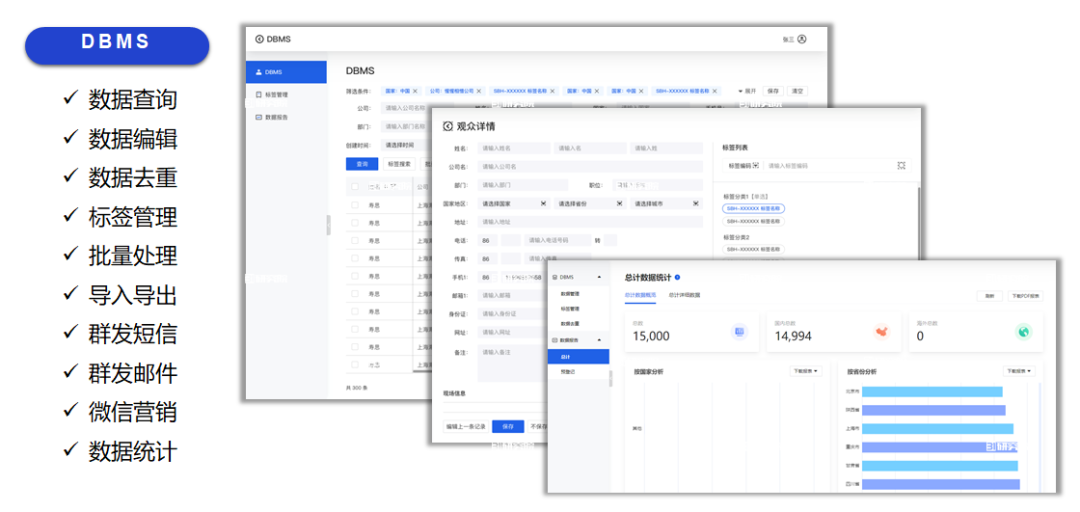The image size is (1080, 512).
Task: Click the purple icon on the 15,000 card
Action: point(739,332)
